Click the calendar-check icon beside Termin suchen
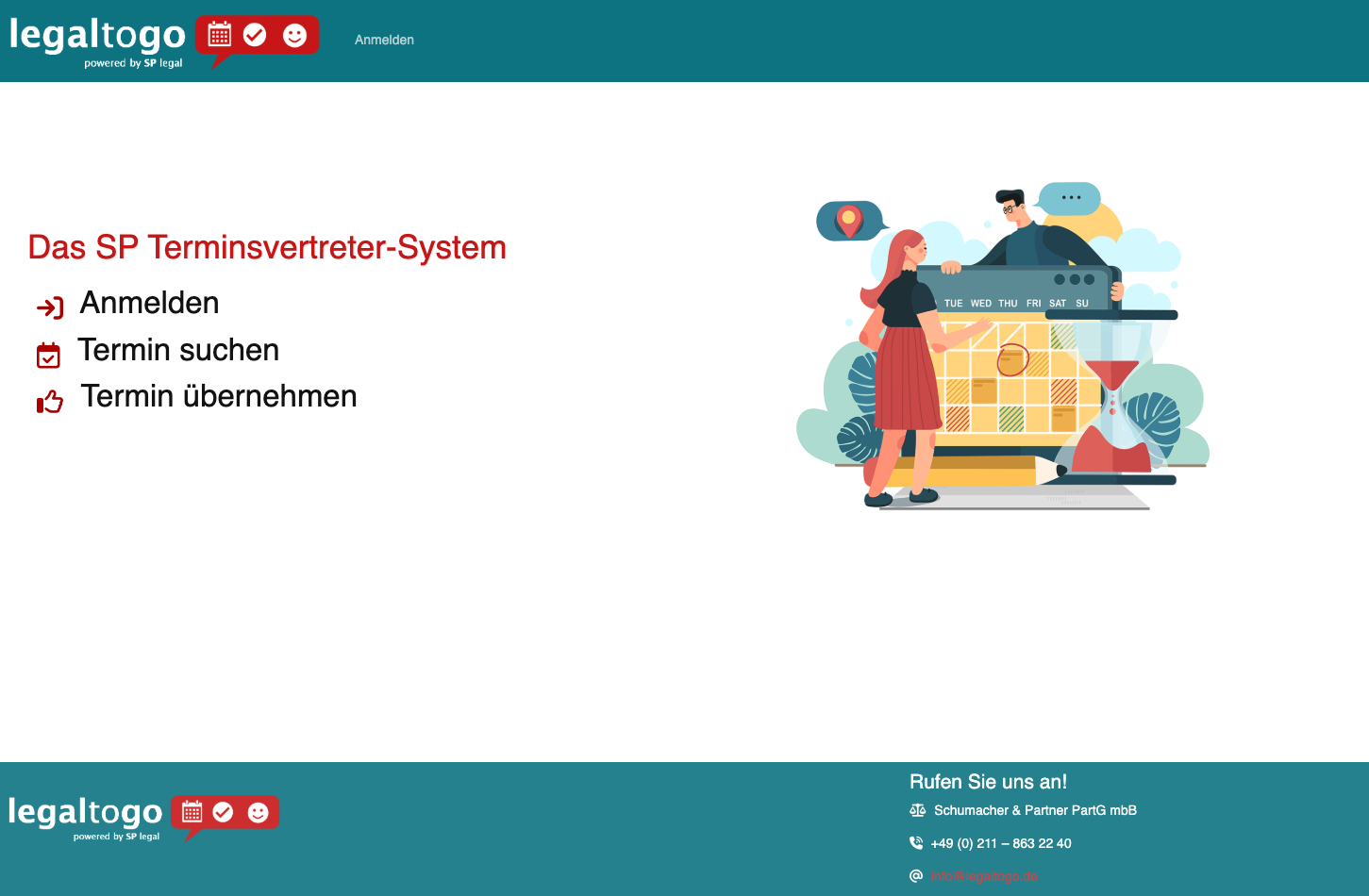Viewport: 1369px width, 896px height. (x=48, y=355)
